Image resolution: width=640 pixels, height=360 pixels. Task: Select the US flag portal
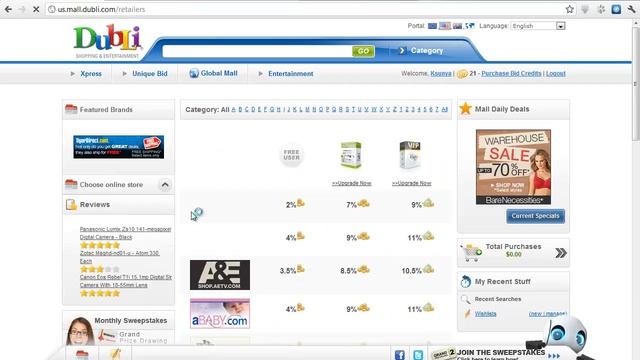coord(445,26)
